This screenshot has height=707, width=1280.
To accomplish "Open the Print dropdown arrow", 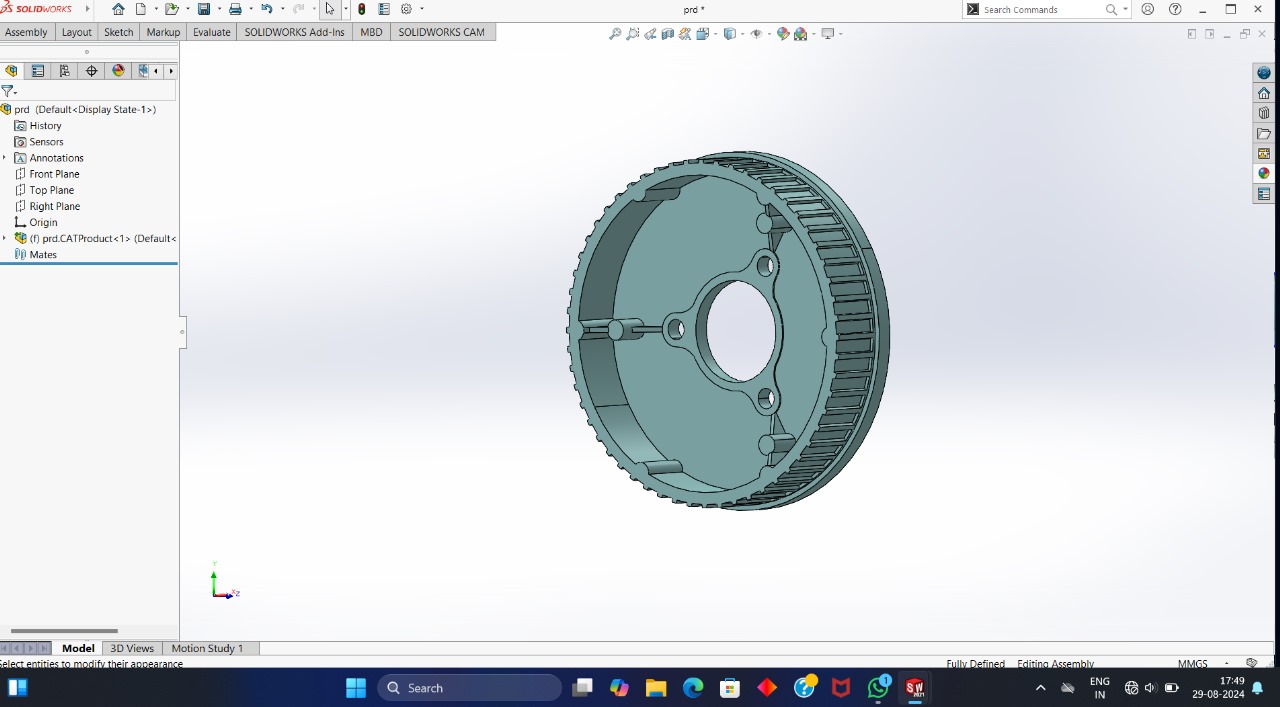I will coord(251,9).
